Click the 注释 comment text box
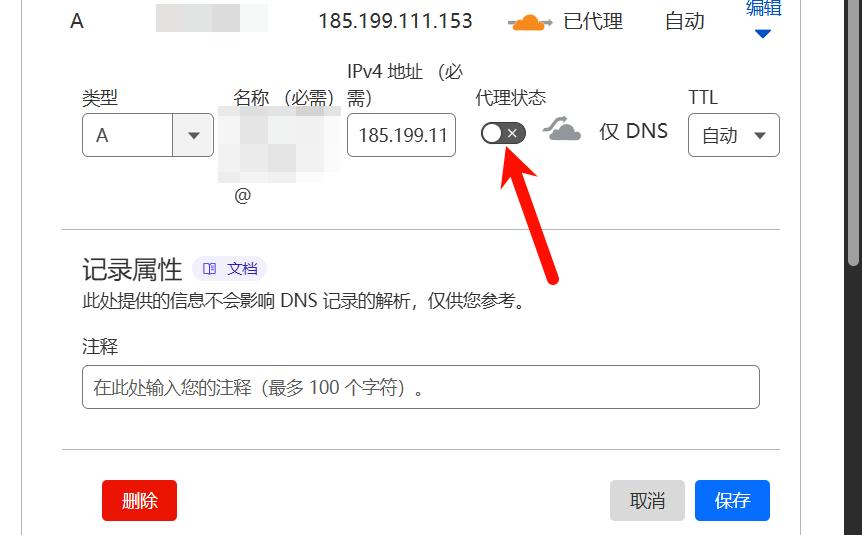 click(421, 387)
